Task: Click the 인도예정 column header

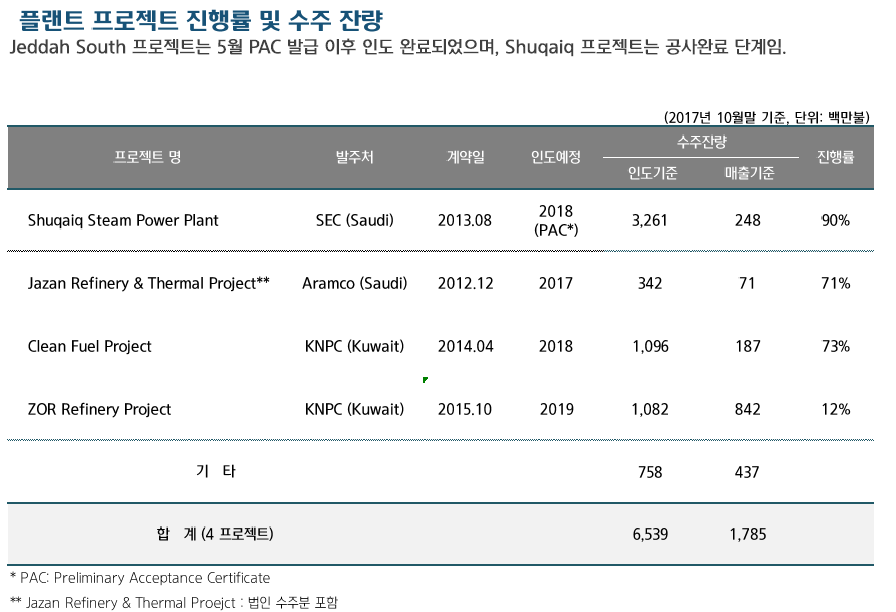Action: point(556,157)
